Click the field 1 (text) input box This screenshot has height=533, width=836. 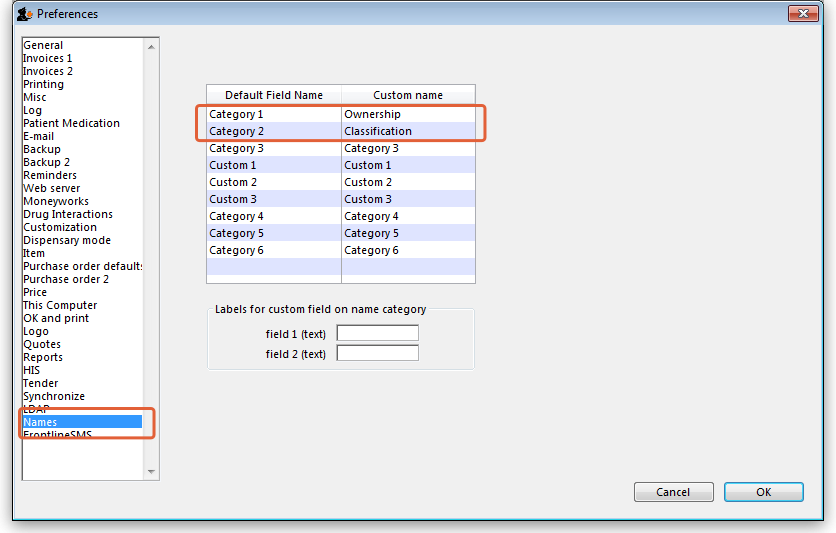coord(377,333)
